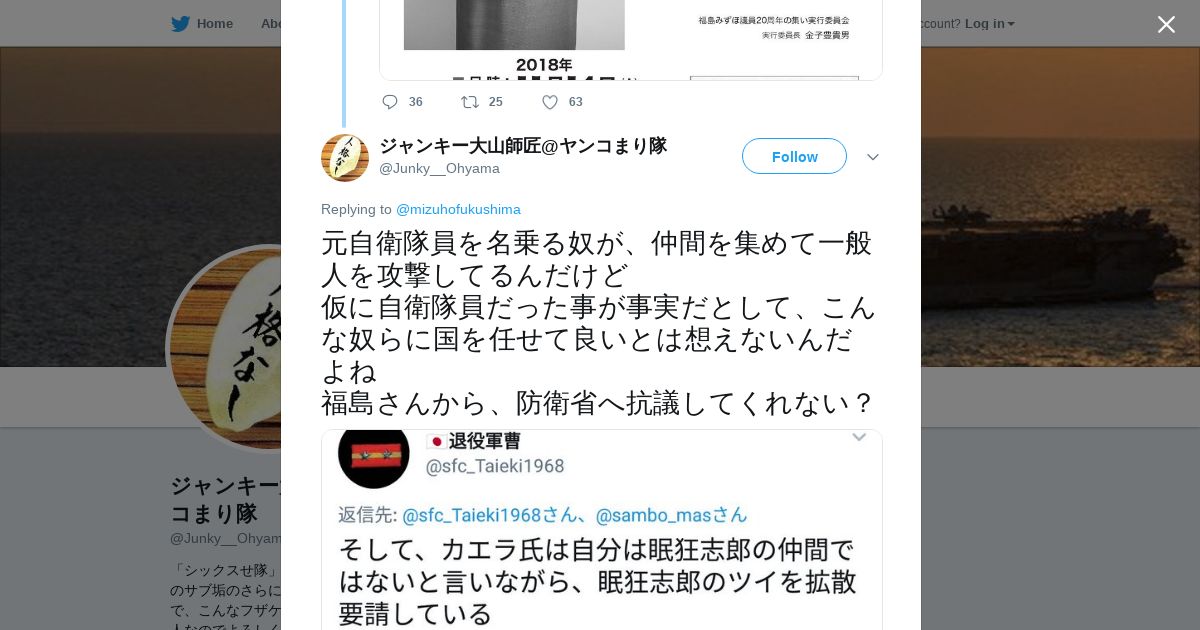Open the large profile picture behind overlay
Image resolution: width=1200 pixels, height=630 pixels.
coord(224,348)
